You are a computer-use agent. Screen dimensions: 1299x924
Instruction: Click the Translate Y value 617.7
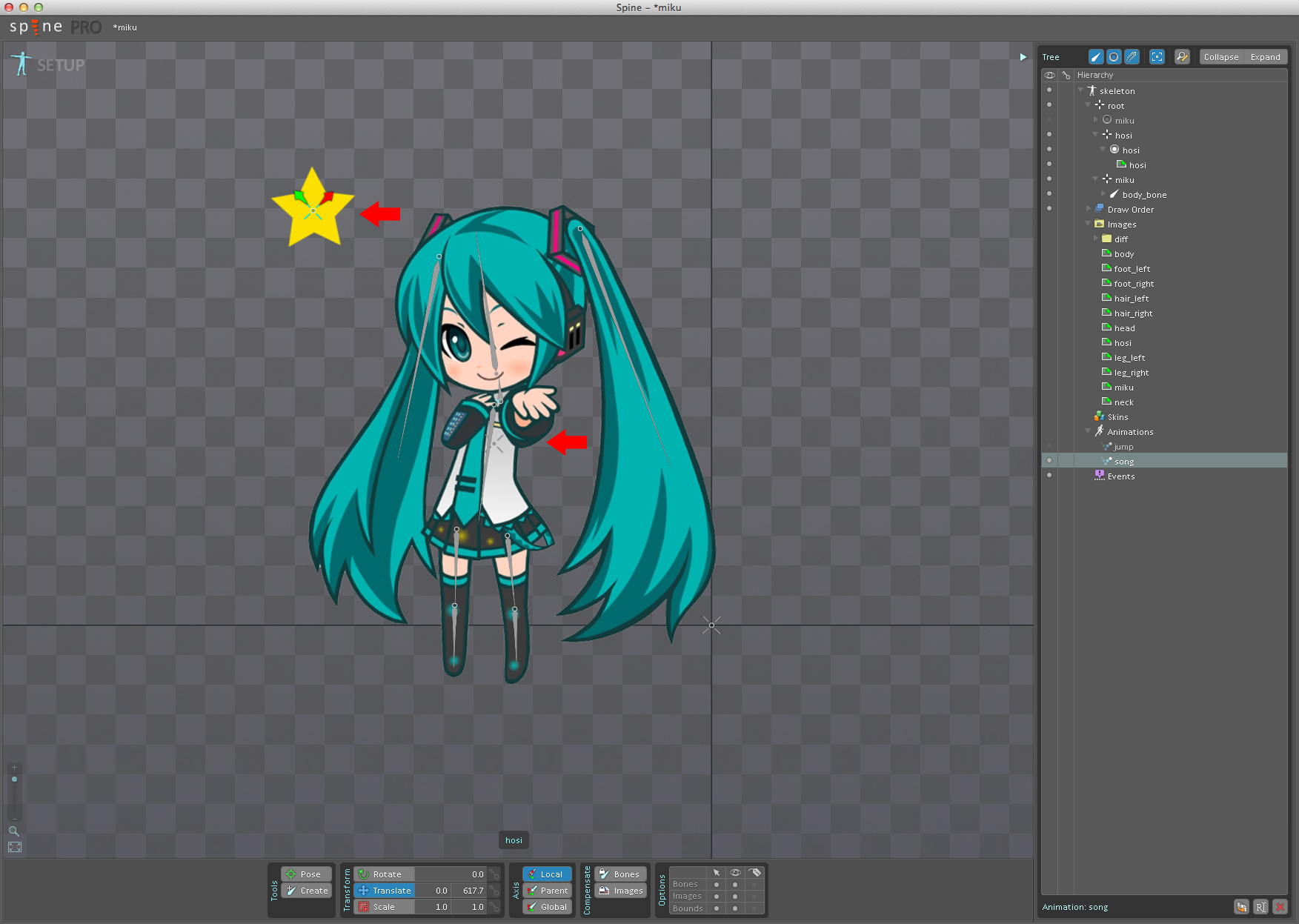point(468,891)
